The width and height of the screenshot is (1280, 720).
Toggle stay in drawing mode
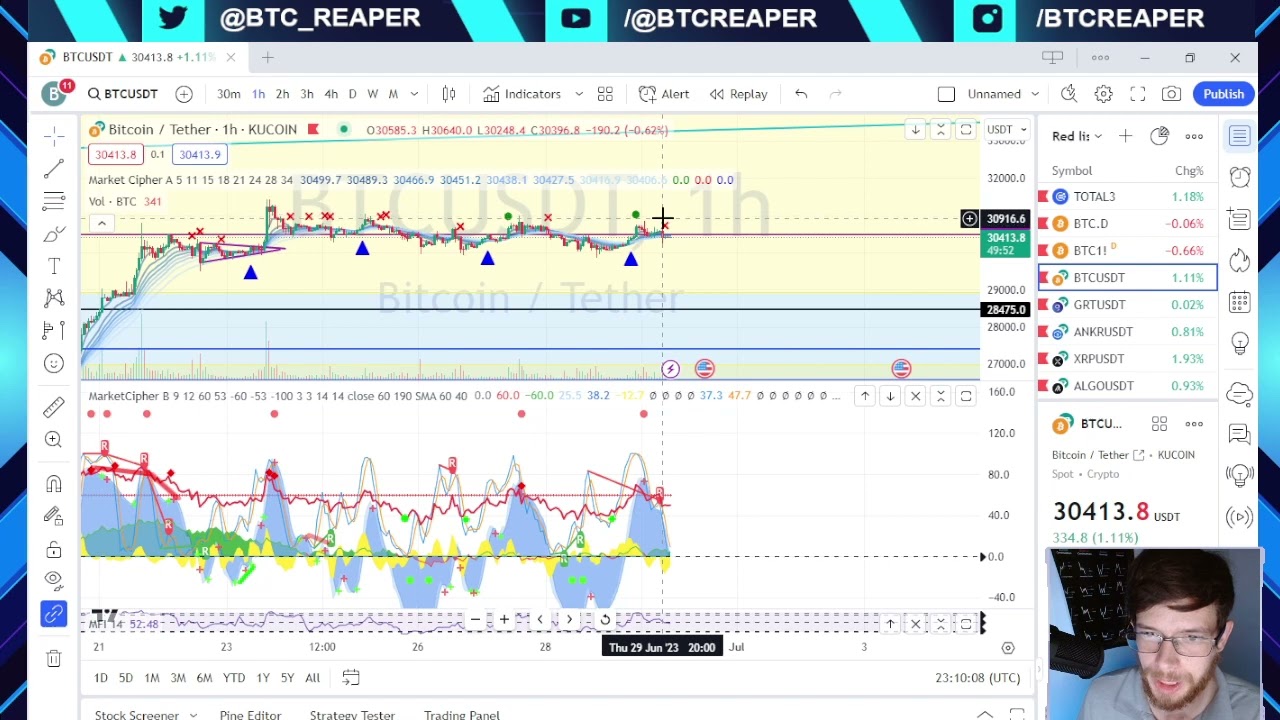(54, 516)
